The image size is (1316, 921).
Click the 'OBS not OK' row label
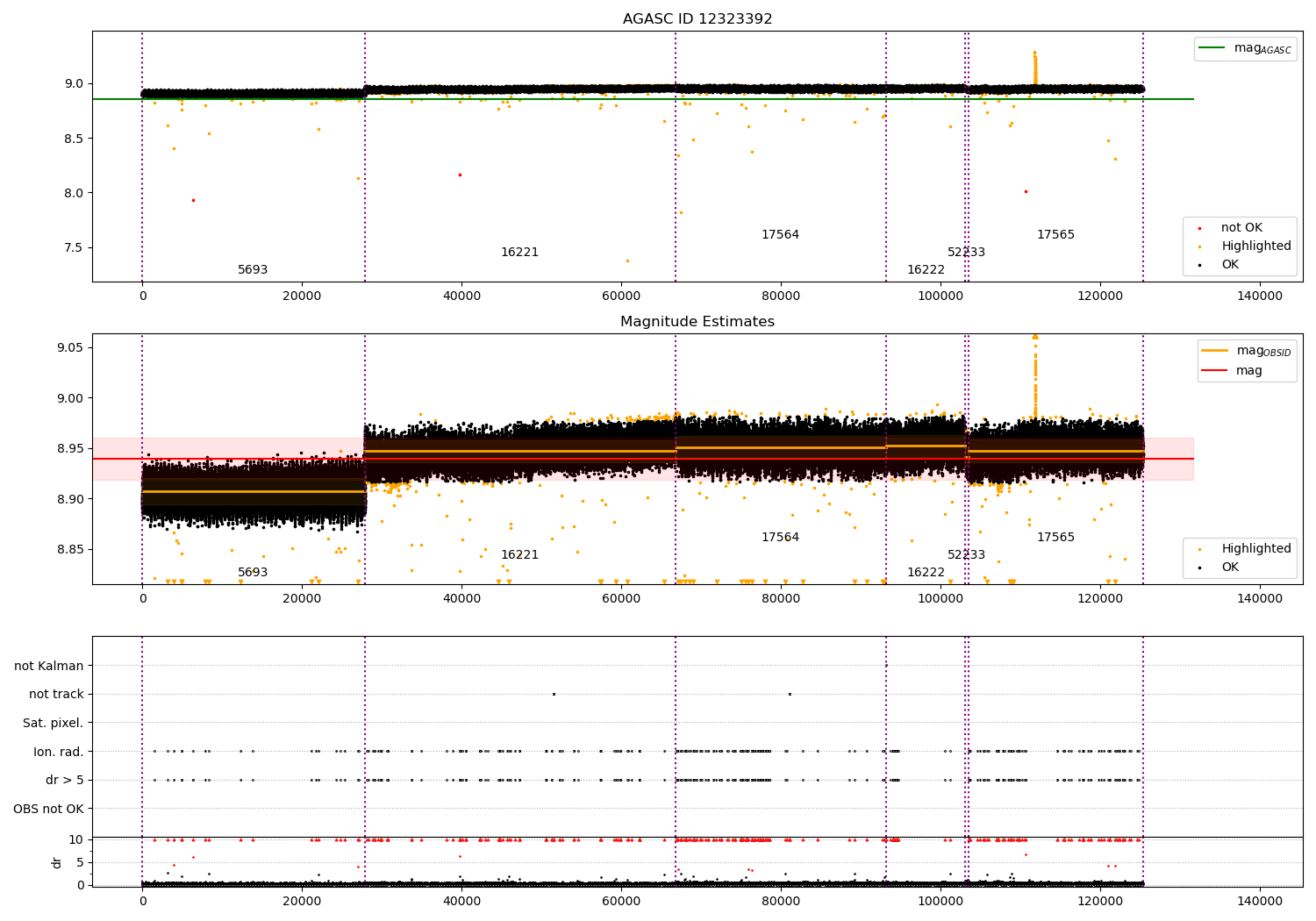click(x=48, y=809)
